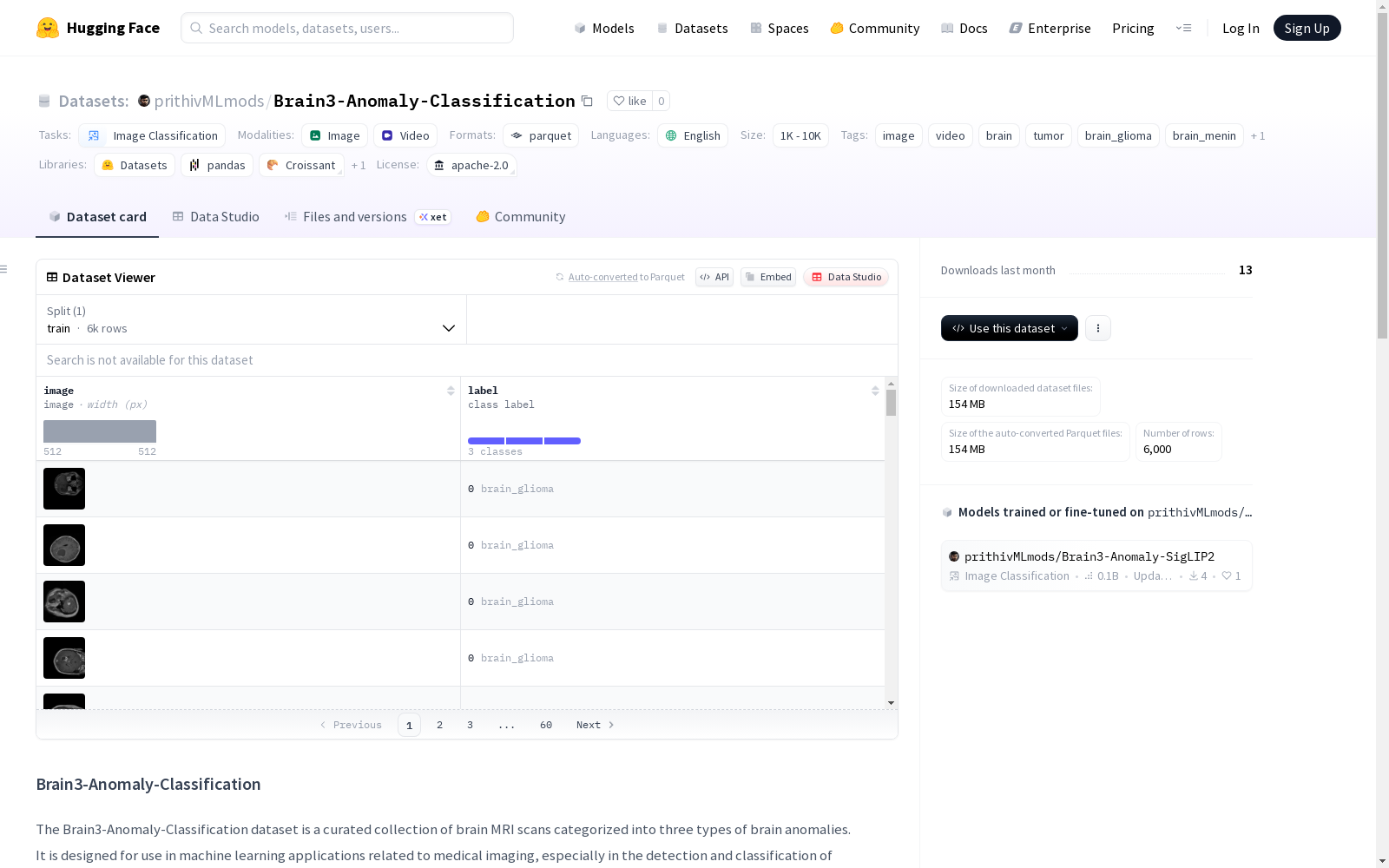Viewport: 1389px width, 868px height.
Task: Open the API button in Dataset Viewer
Action: pyautogui.click(x=714, y=277)
